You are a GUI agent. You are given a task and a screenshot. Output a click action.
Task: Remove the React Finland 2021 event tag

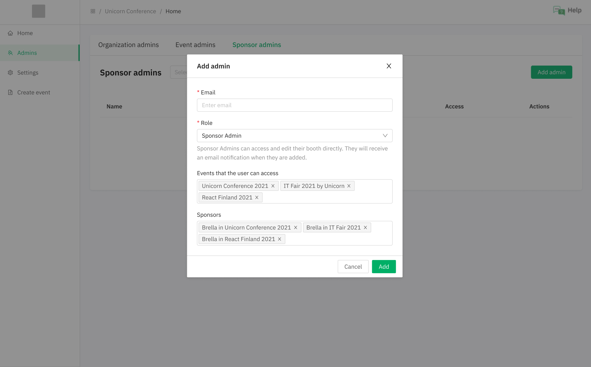click(257, 197)
